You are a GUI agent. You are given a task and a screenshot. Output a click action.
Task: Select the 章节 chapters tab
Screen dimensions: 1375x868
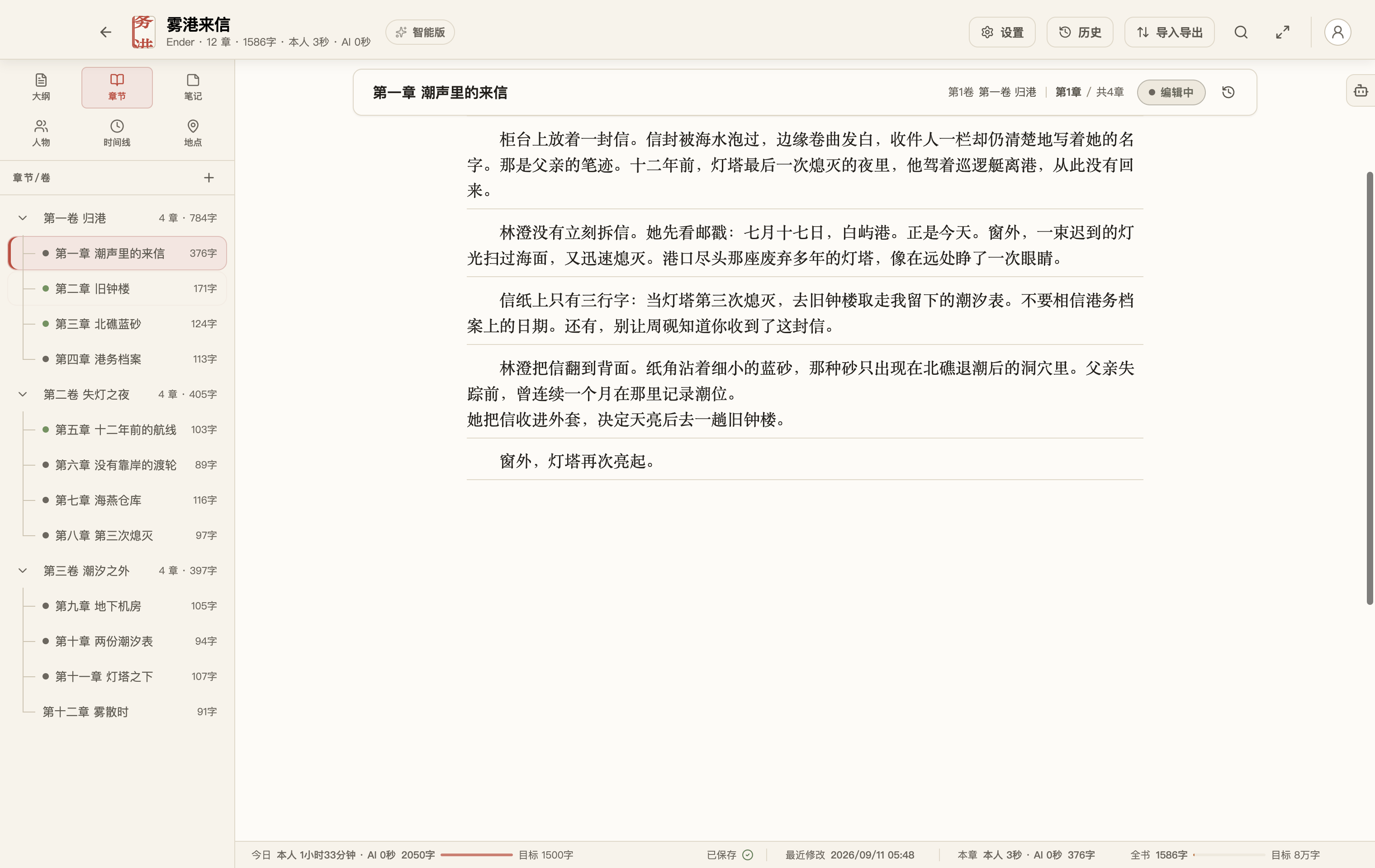(x=117, y=87)
